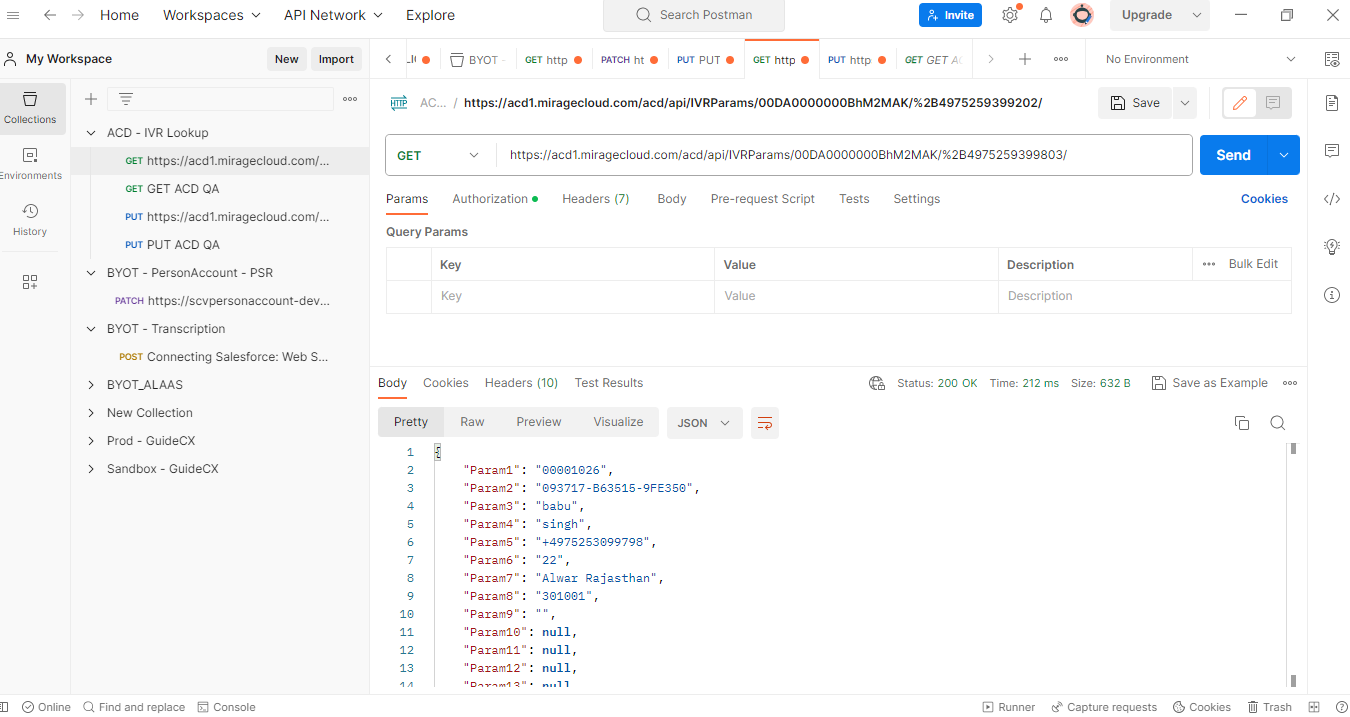The image size is (1350, 717).
Task: Open Collections in the sidebar
Action: tap(30, 108)
